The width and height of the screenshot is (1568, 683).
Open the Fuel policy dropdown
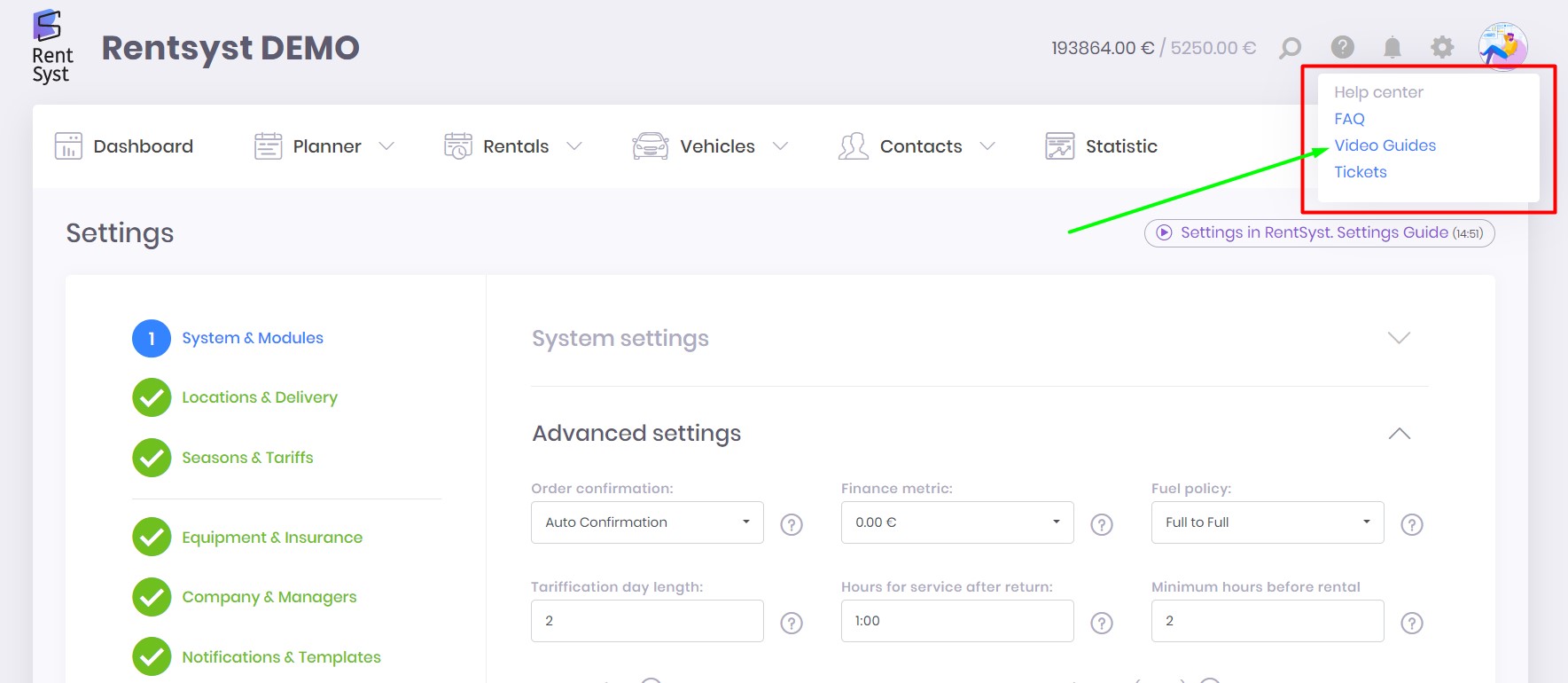(1267, 522)
